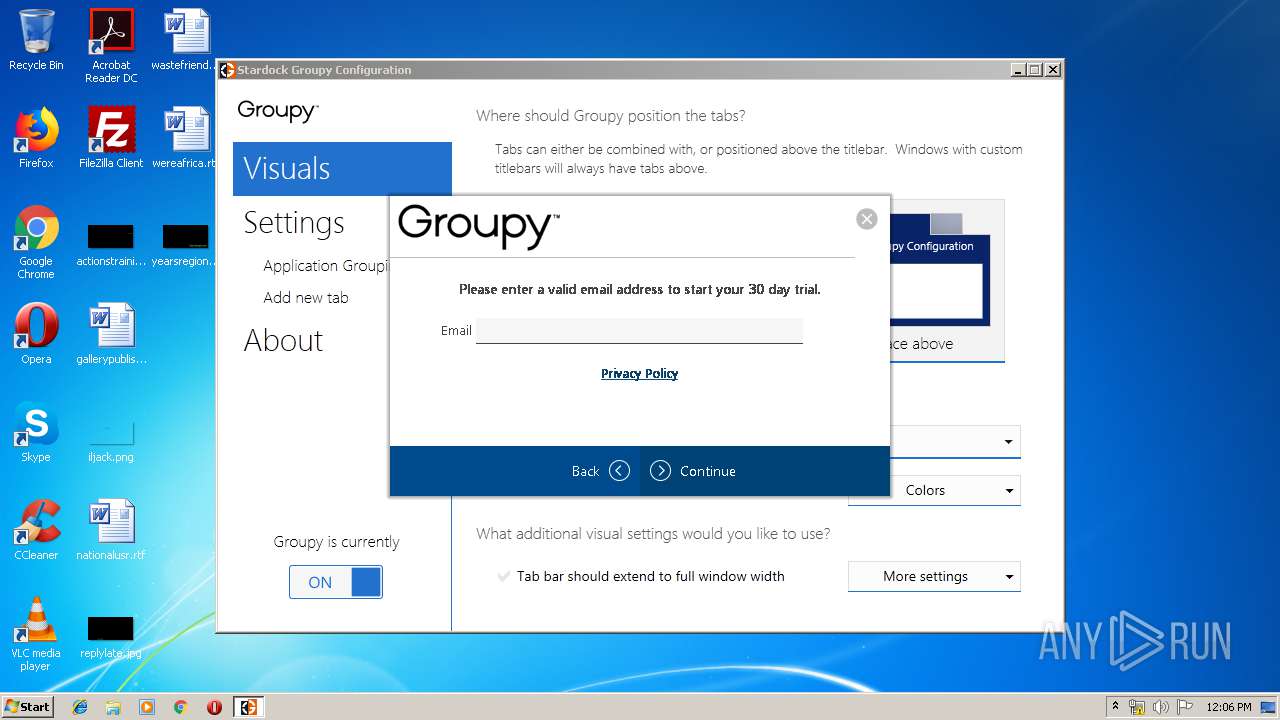
Task: Launch Skype desktop shortcut
Action: coord(36,432)
